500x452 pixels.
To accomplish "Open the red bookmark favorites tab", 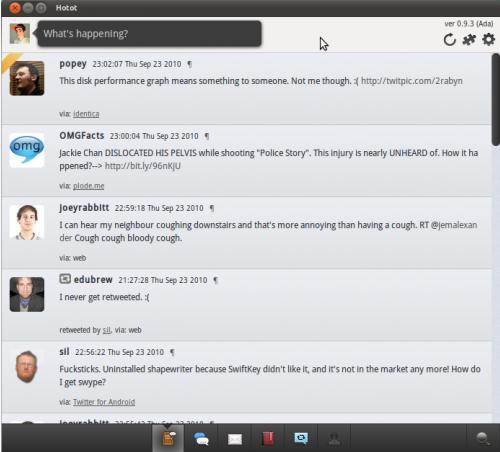I will (x=268, y=439).
